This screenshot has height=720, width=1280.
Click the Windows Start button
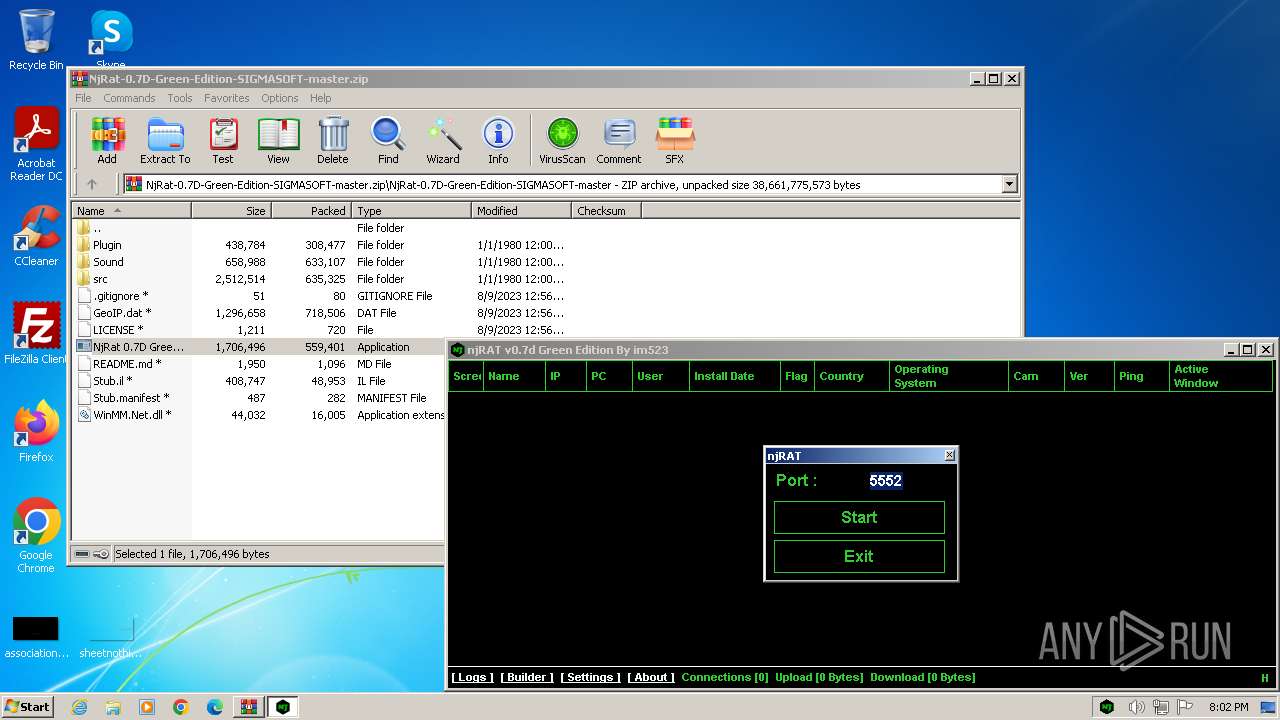point(27,706)
